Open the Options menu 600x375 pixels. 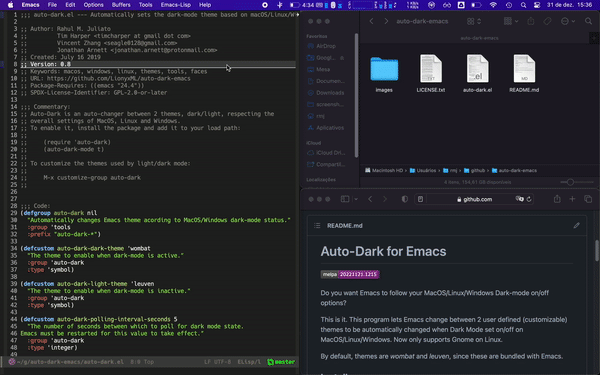click(93, 5)
